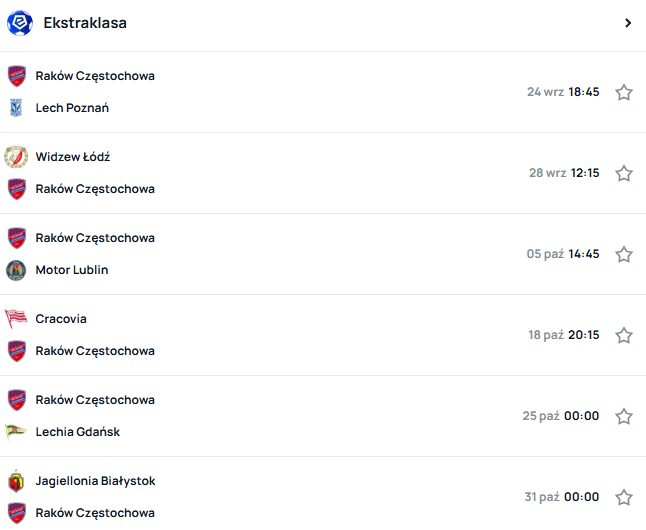Click Raków crest in the first match

17,76
